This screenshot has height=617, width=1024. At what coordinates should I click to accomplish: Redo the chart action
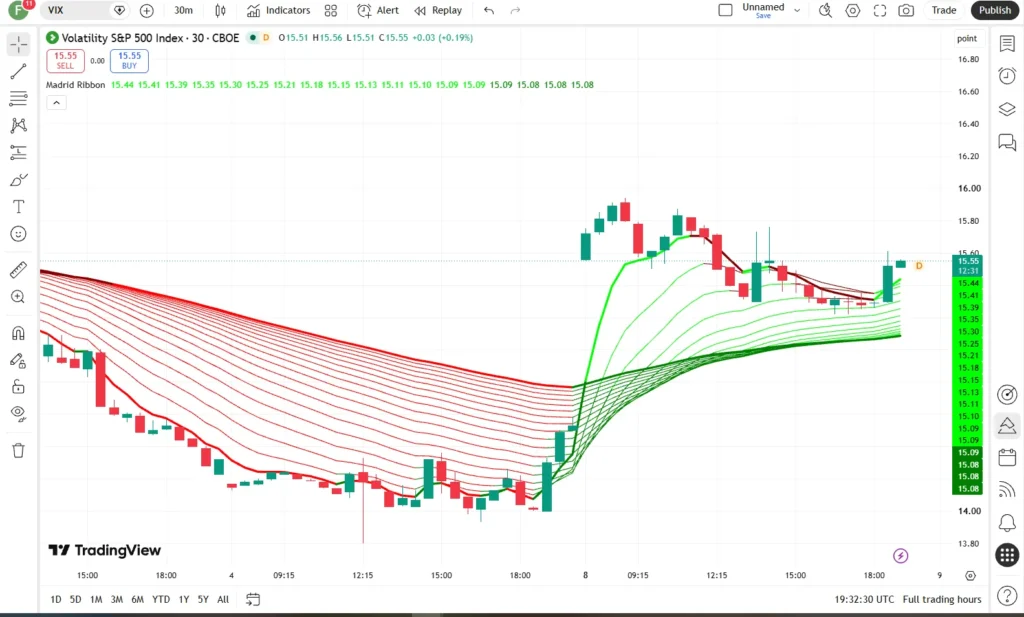coord(515,10)
